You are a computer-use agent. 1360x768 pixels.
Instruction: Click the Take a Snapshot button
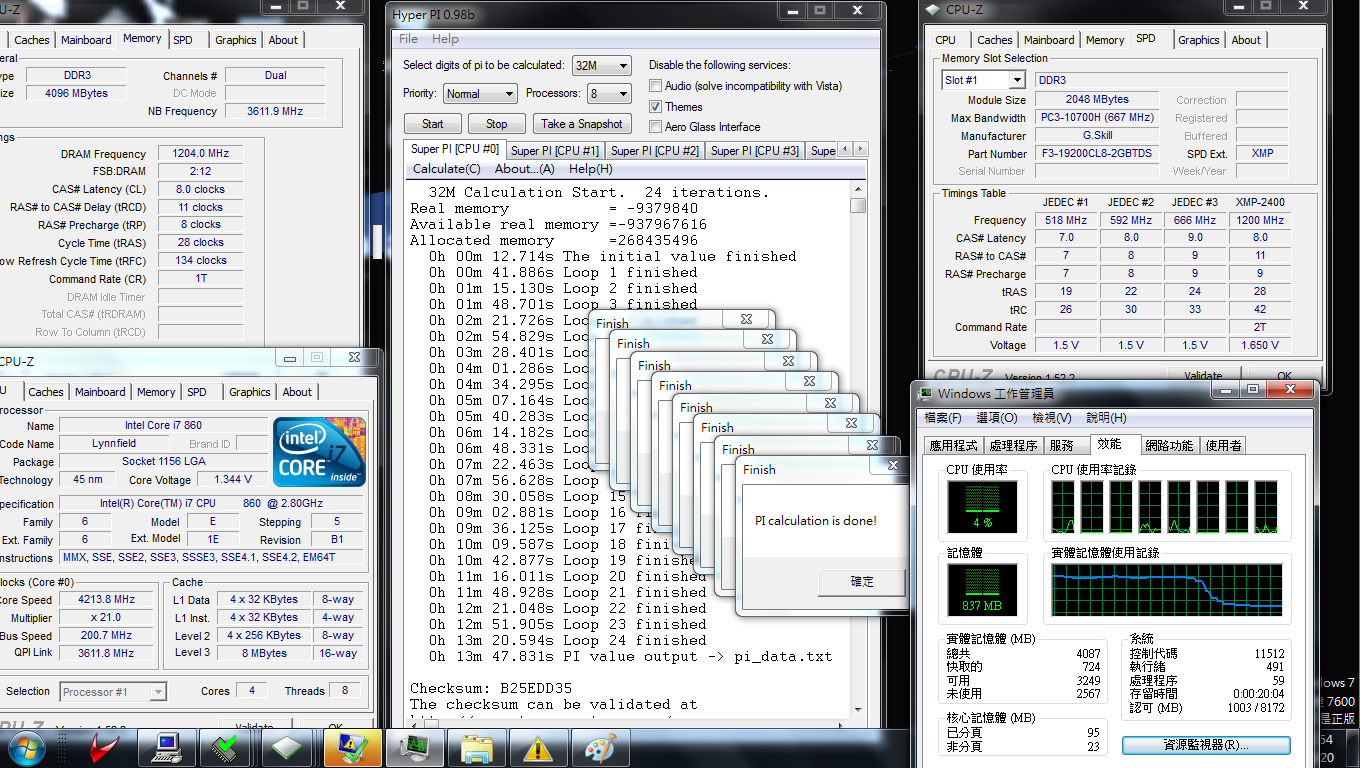581,124
